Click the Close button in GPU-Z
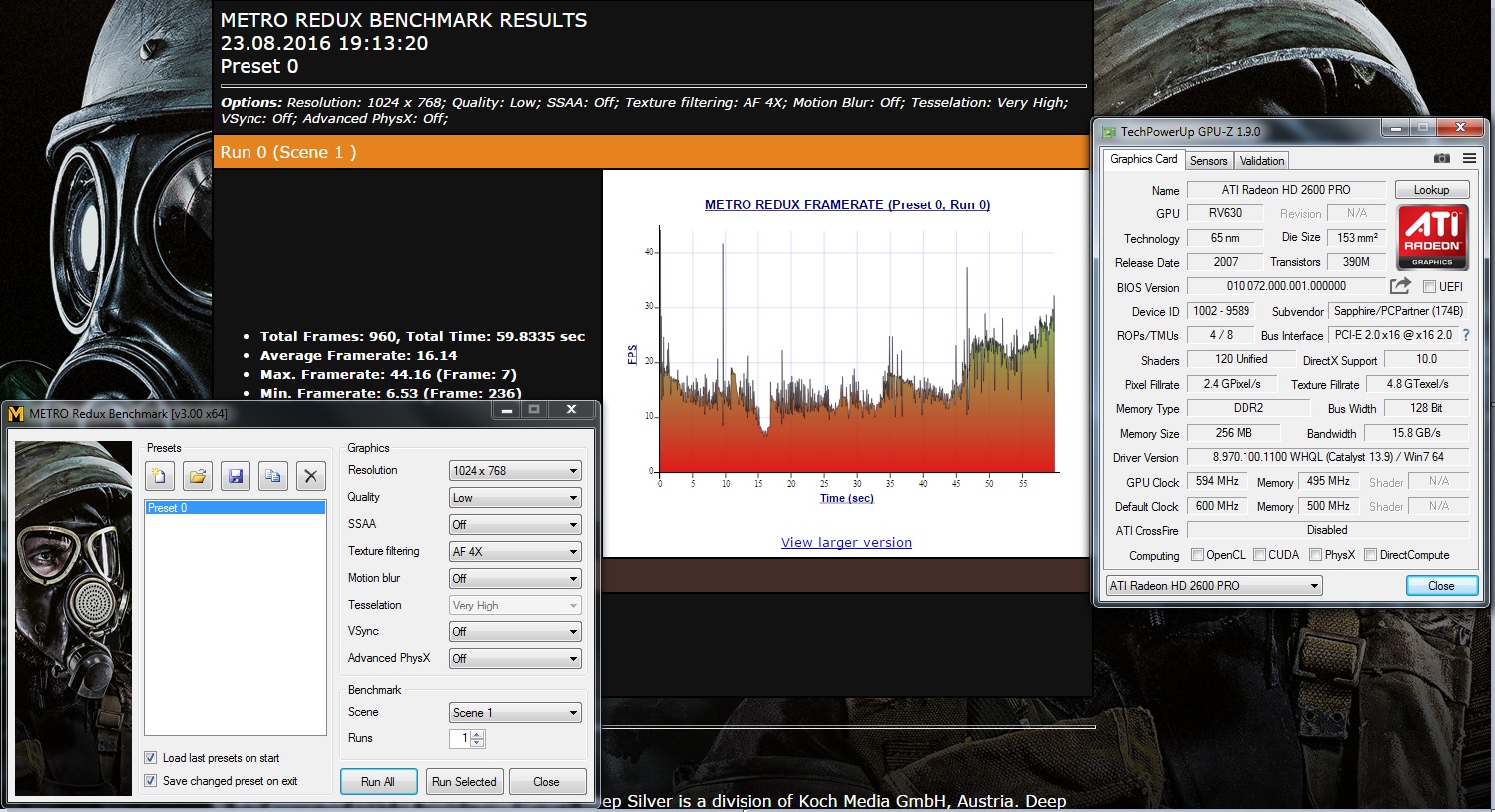This screenshot has height=812, width=1495. tap(1441, 586)
